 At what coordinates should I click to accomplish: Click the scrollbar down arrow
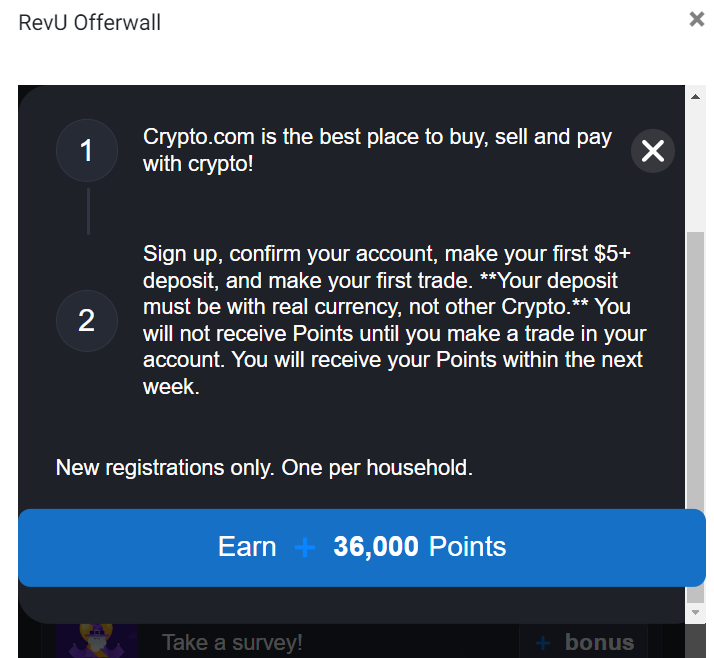695,611
